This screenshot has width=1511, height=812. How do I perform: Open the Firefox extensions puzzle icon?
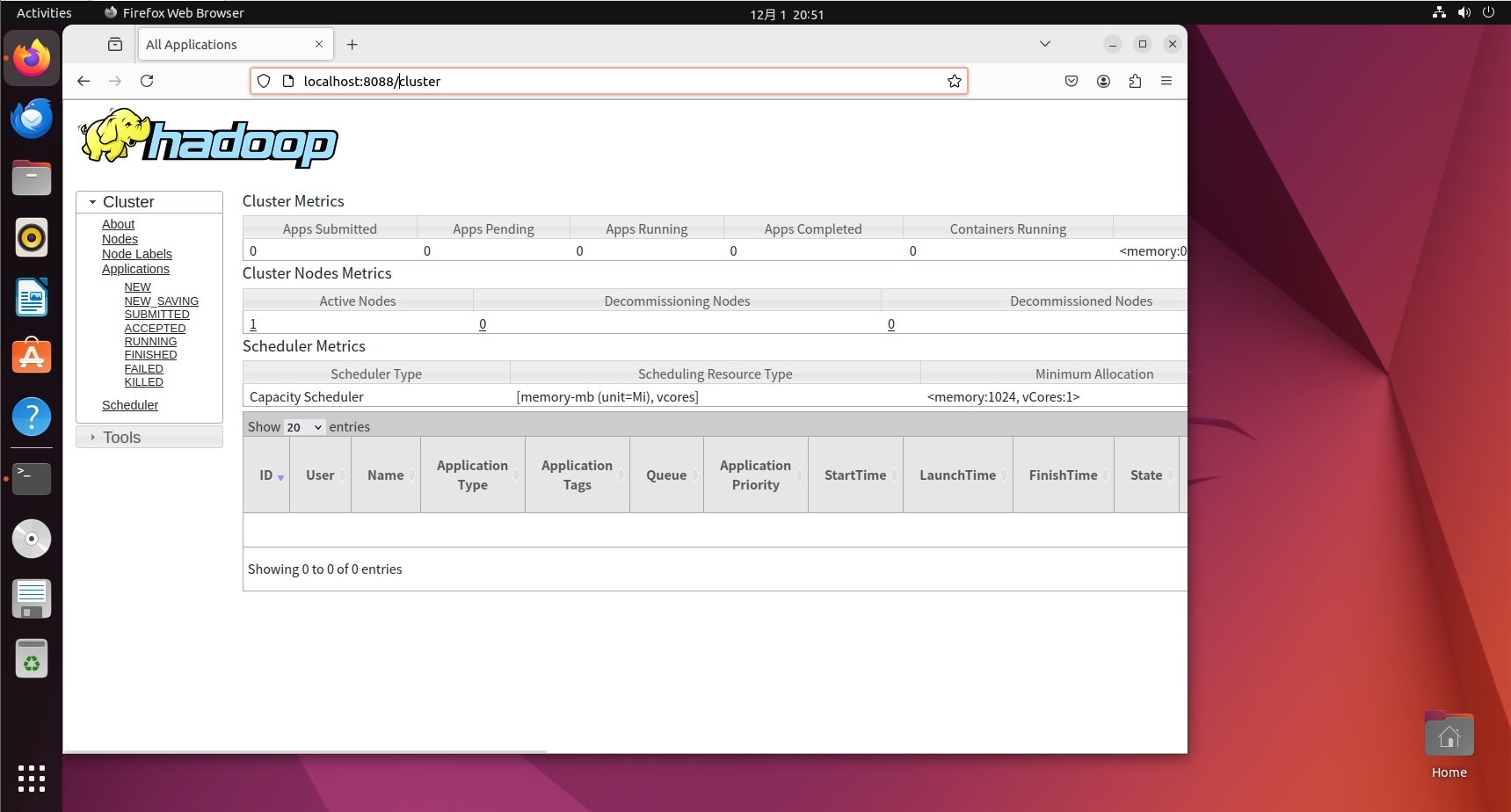click(x=1135, y=81)
